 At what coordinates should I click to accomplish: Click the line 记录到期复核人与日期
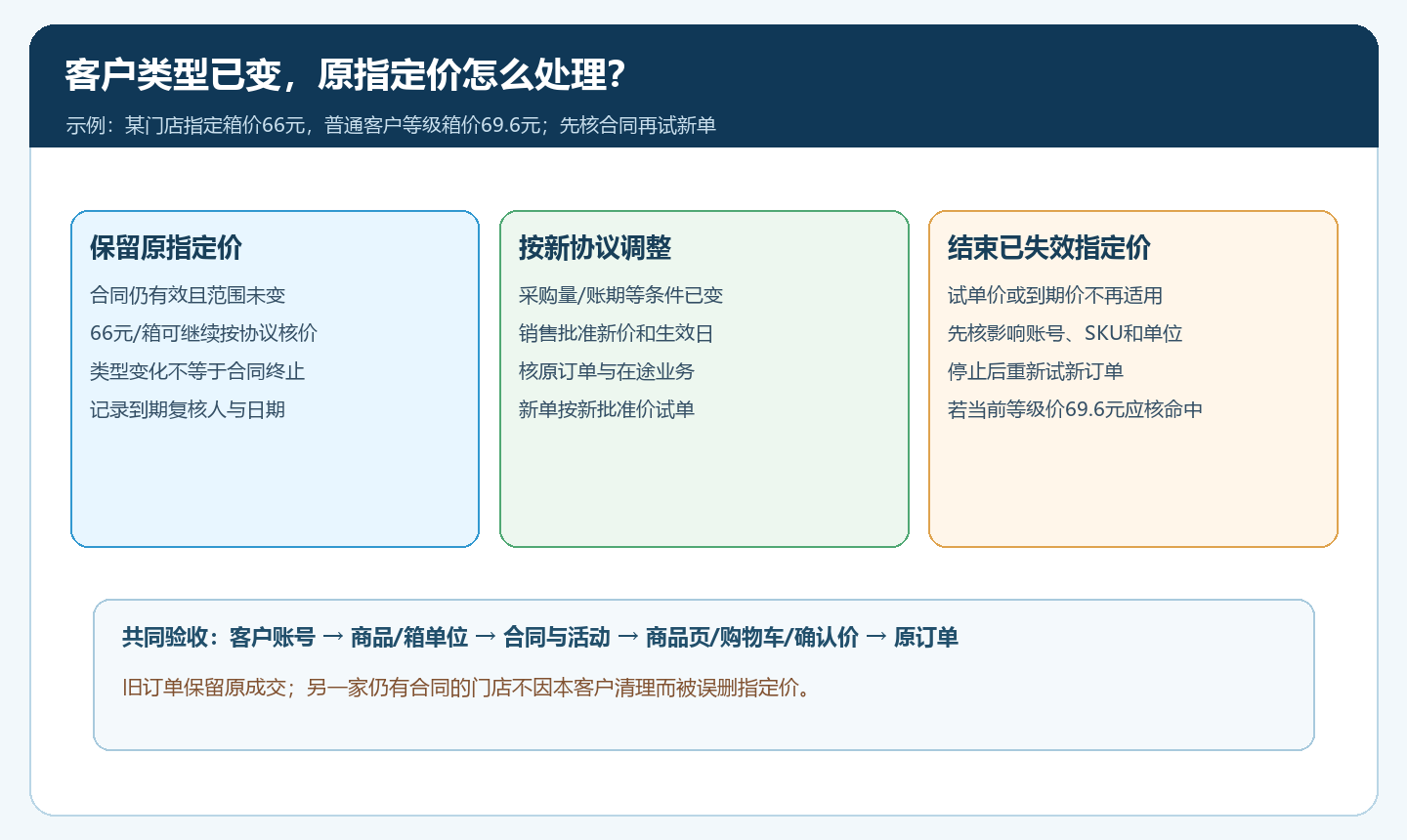pos(188,409)
